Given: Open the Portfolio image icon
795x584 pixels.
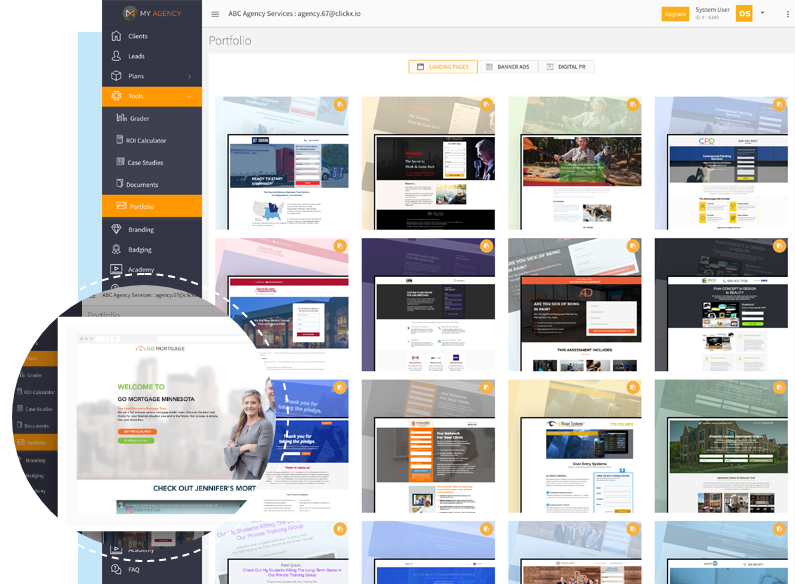Looking at the screenshot, I should (121, 206).
